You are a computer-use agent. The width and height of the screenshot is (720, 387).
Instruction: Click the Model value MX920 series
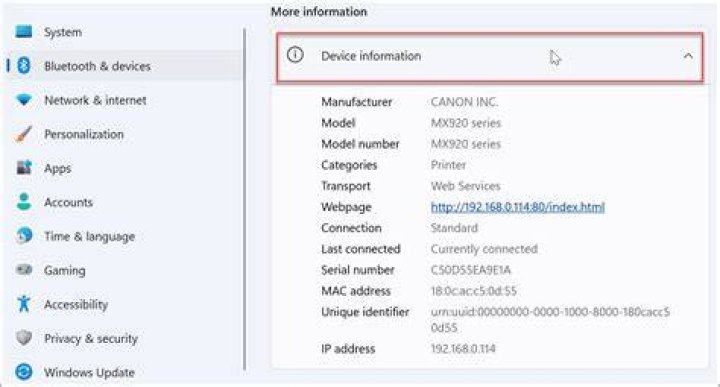click(x=466, y=123)
